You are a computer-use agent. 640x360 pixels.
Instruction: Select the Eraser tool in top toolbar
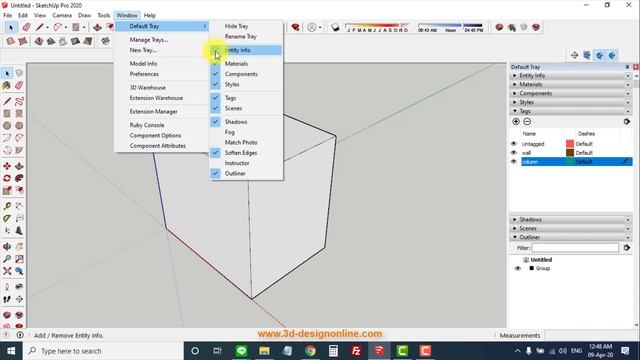27,27
